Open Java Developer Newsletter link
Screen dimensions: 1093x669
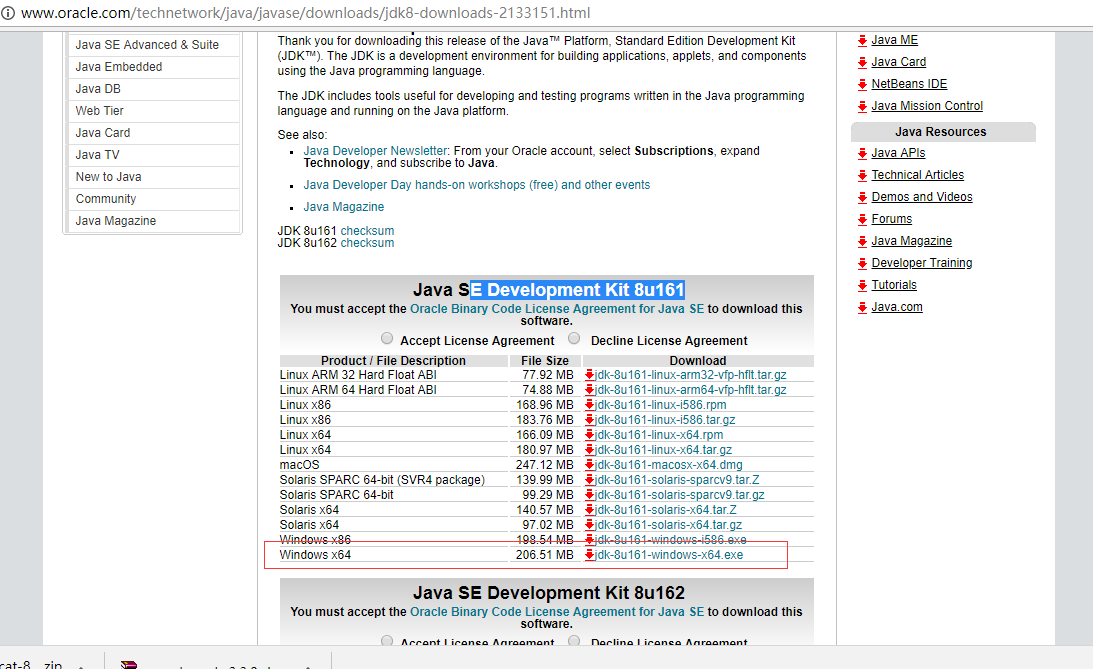tap(375, 151)
